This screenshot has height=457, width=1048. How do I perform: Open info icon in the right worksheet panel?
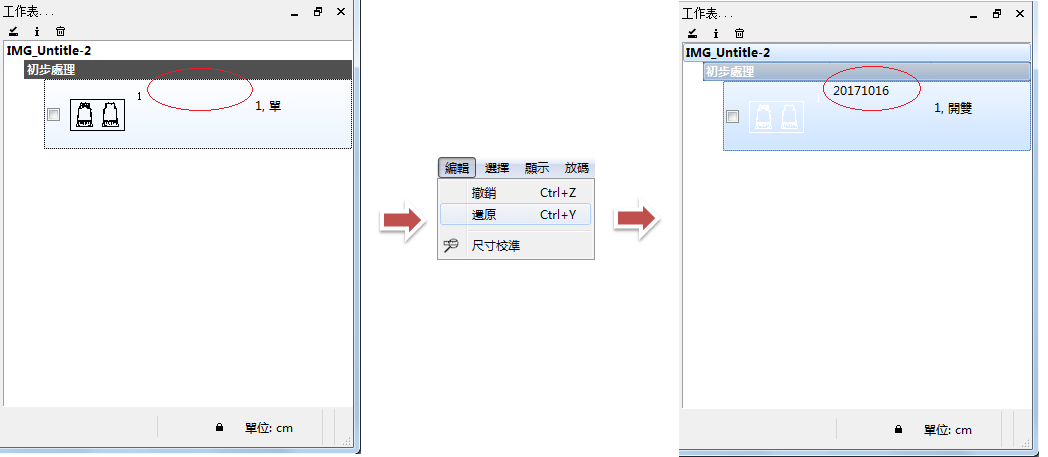click(x=715, y=33)
